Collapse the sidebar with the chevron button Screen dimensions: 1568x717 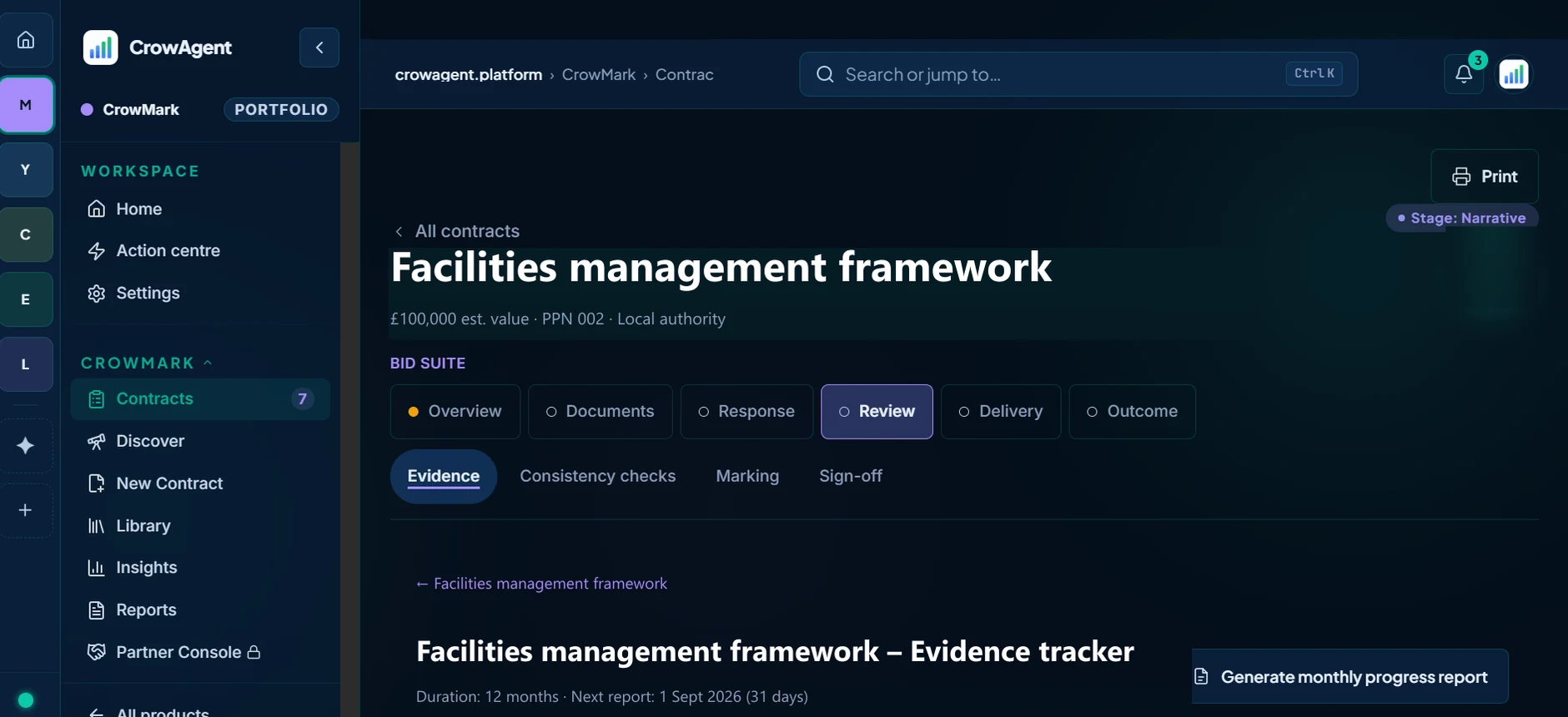(319, 48)
